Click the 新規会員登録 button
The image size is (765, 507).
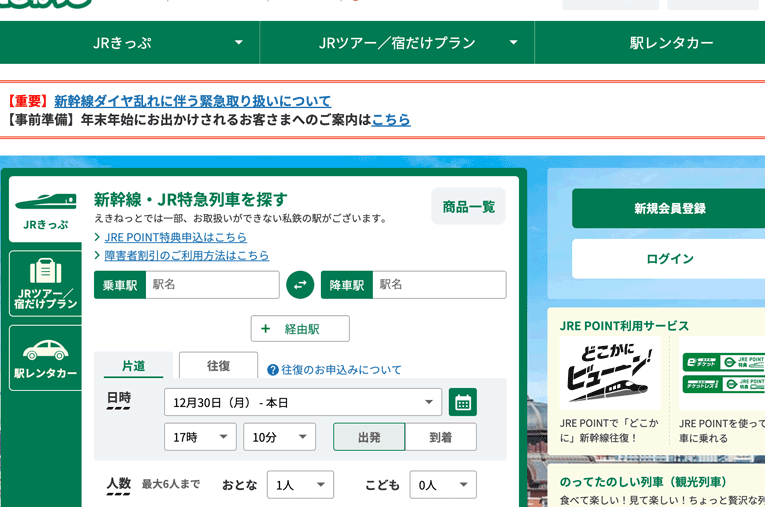coord(669,208)
